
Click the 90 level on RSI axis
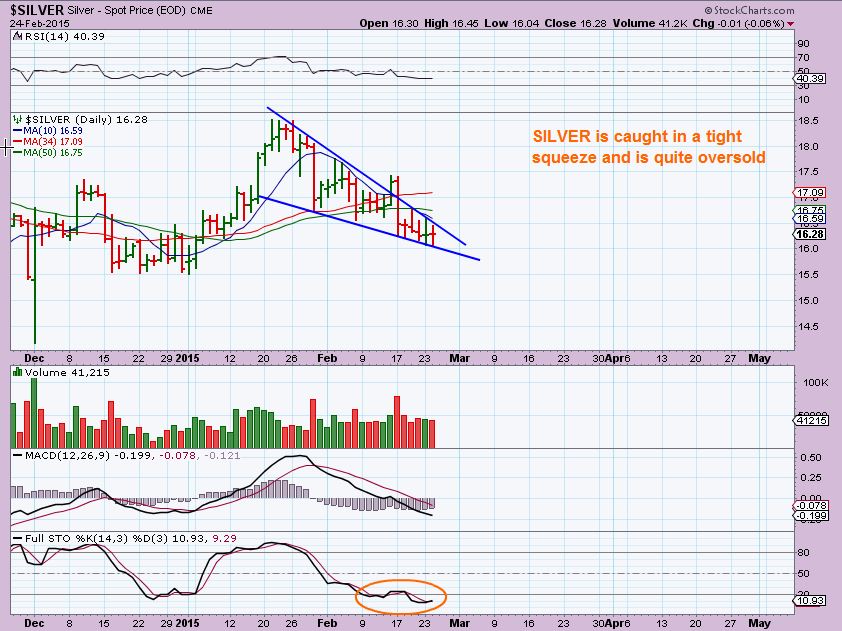804,43
